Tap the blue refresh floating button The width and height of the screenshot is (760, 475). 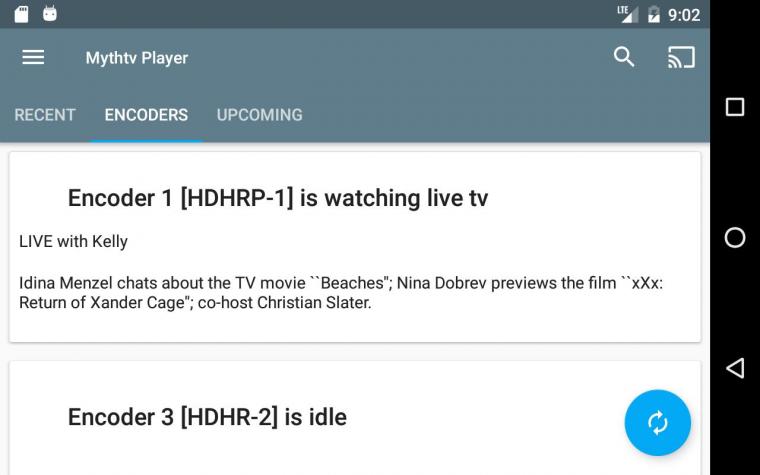(x=658, y=423)
